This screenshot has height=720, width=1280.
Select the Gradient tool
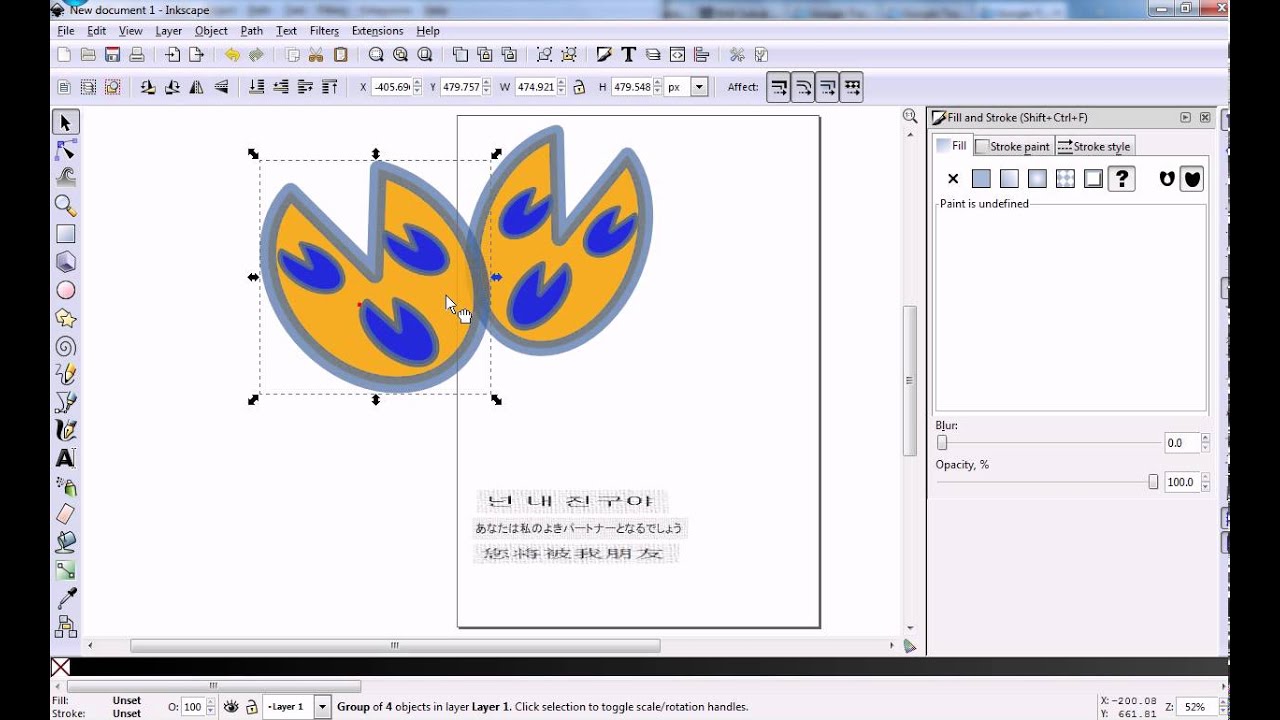66,570
